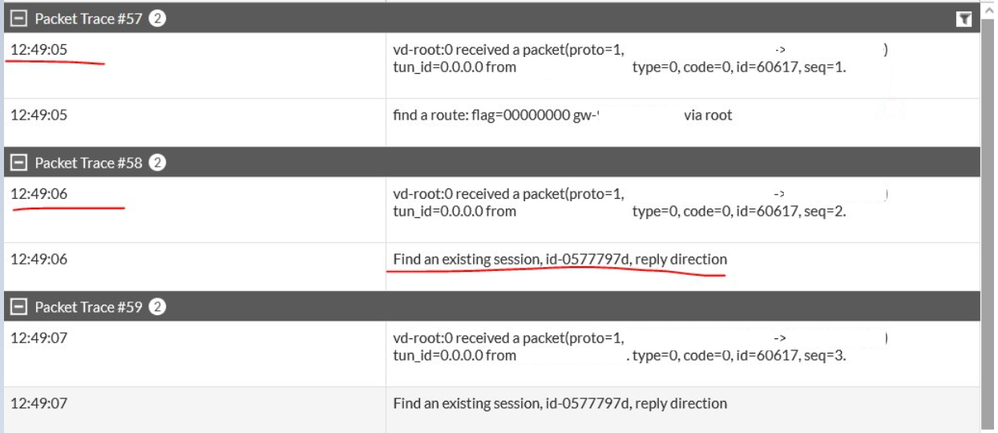
Task: Click the underlined 'Find an existing session' message
Action: (560, 259)
